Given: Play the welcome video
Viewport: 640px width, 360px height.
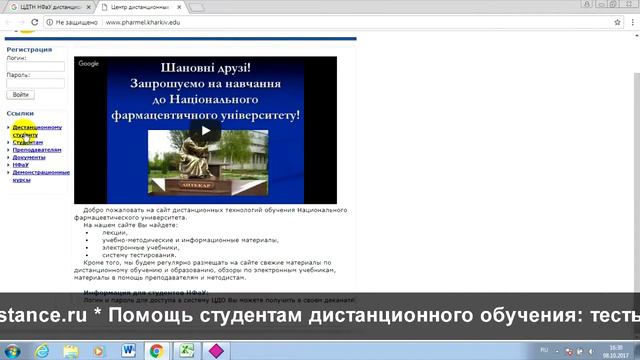Looking at the screenshot, I should point(205,130).
